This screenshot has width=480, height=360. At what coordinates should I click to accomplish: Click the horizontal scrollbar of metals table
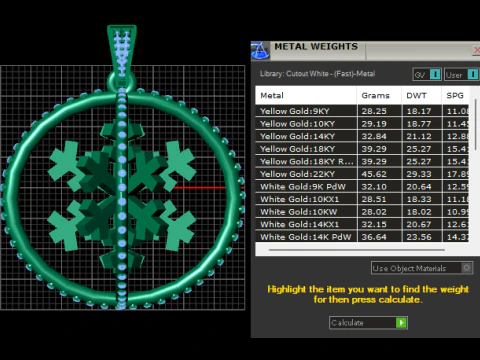pos(357,249)
